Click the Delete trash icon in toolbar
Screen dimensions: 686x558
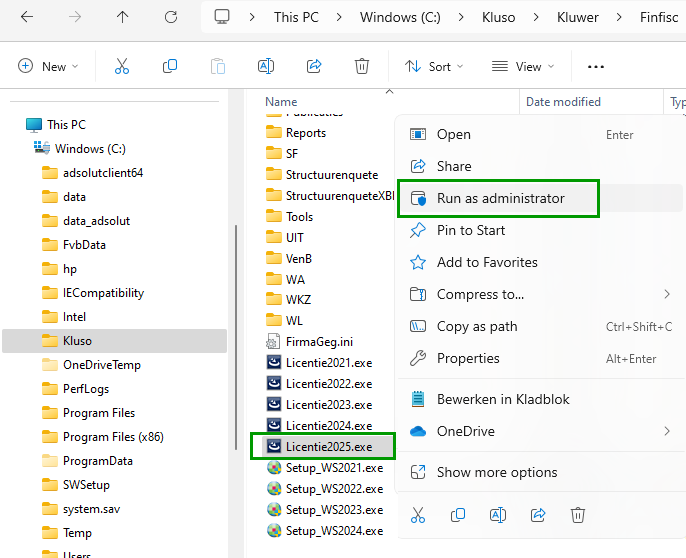point(362,66)
